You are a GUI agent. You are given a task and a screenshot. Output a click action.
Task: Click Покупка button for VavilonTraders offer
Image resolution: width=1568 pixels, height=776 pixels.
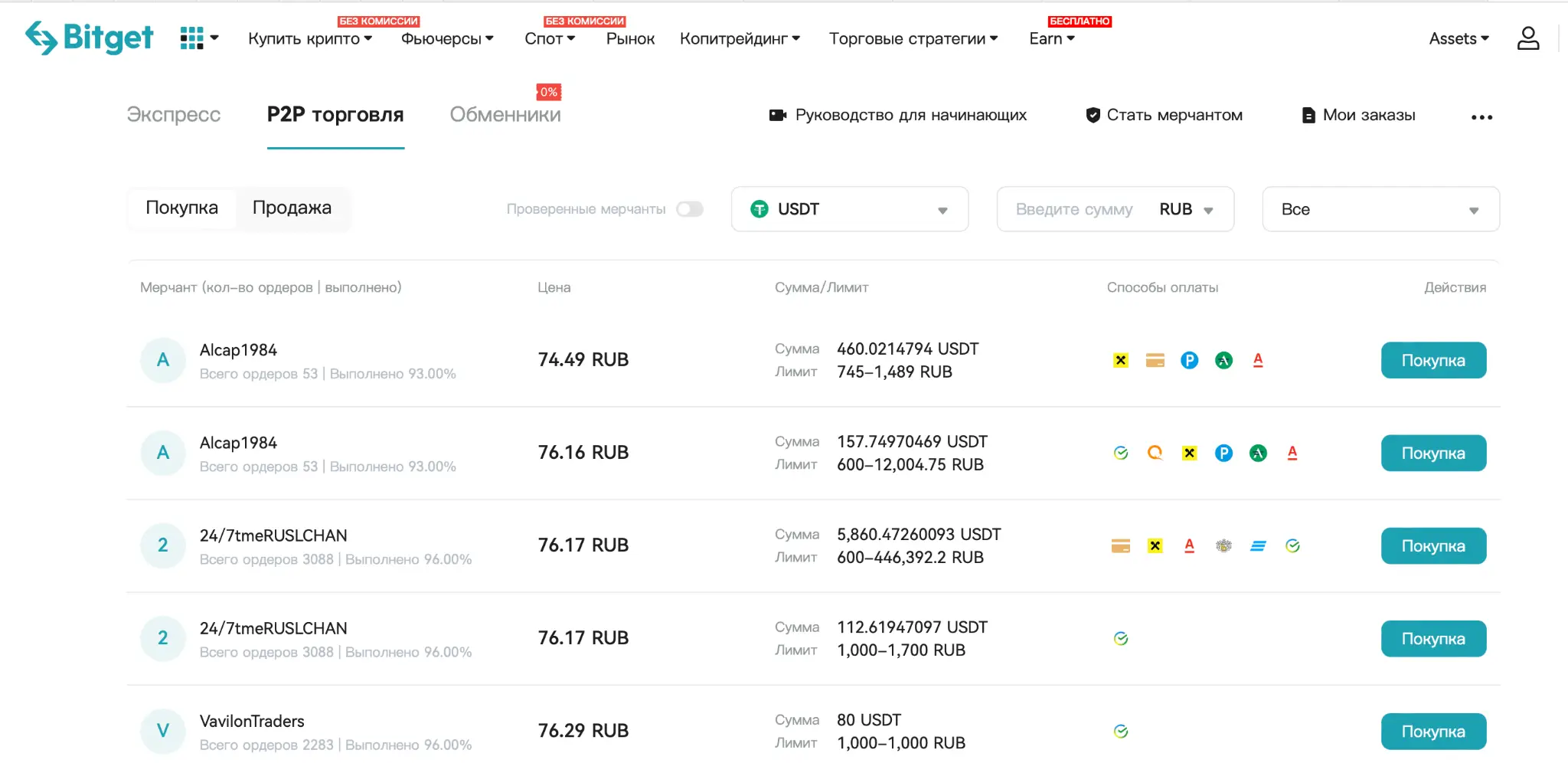click(x=1433, y=731)
